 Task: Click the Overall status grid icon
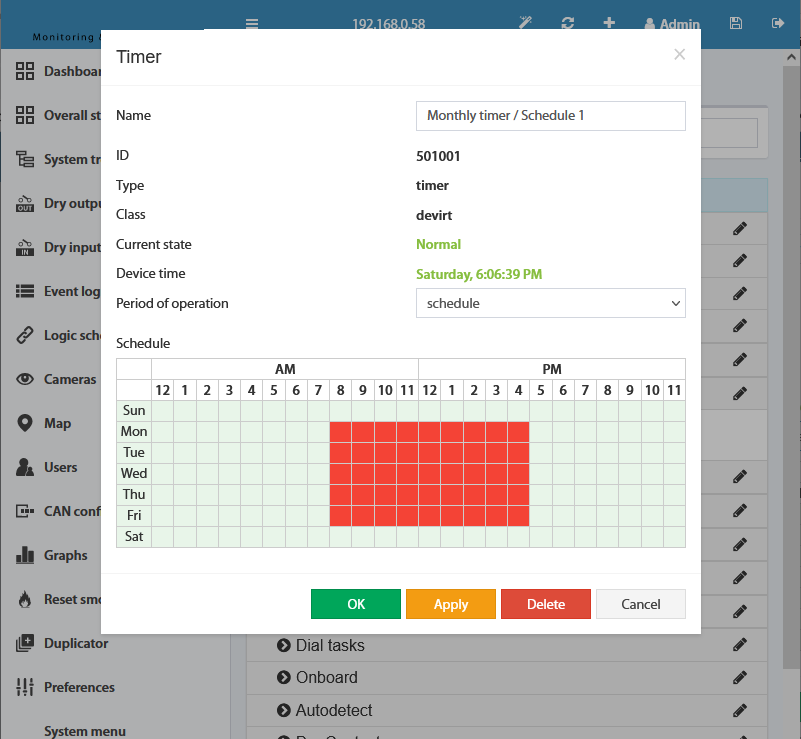tap(25, 115)
